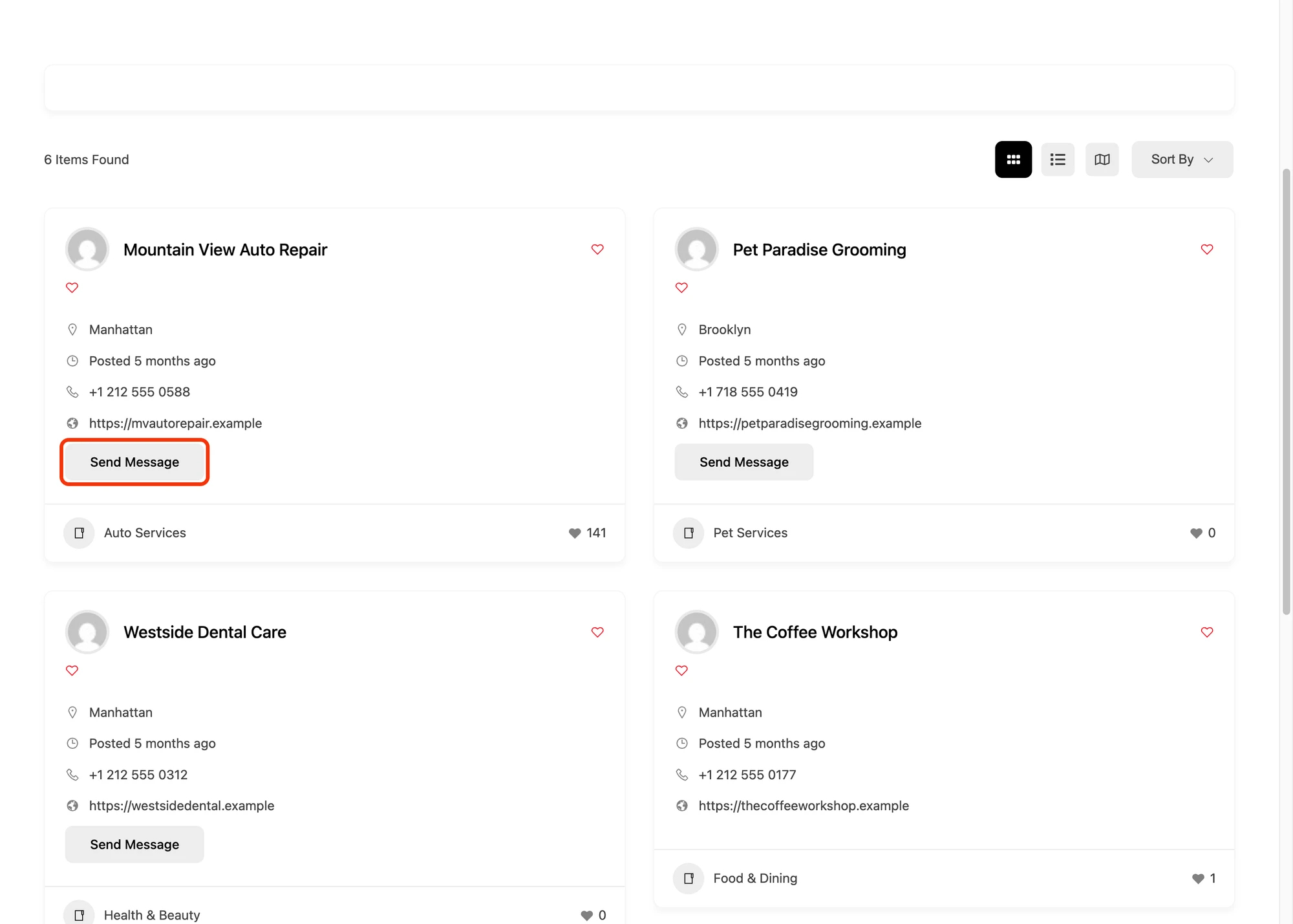Click the 141 favorites heart count
1293x924 pixels.
coord(587,533)
